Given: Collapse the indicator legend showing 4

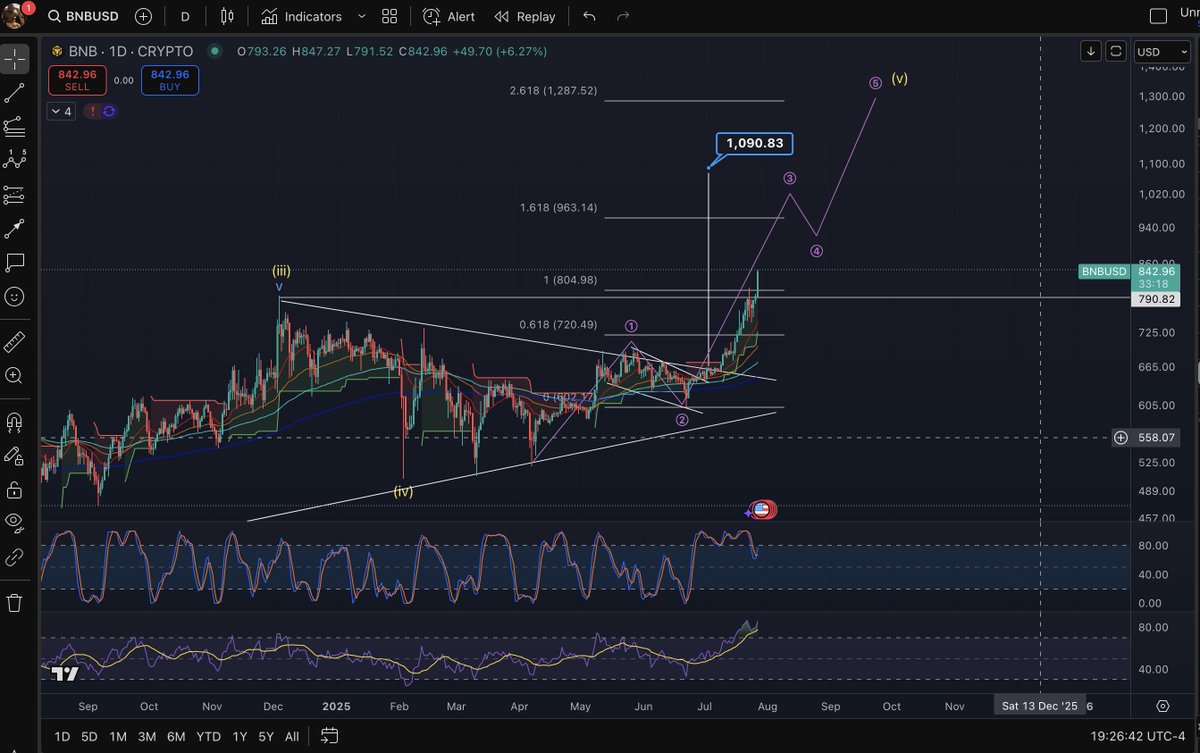Looking at the screenshot, I should (x=60, y=112).
